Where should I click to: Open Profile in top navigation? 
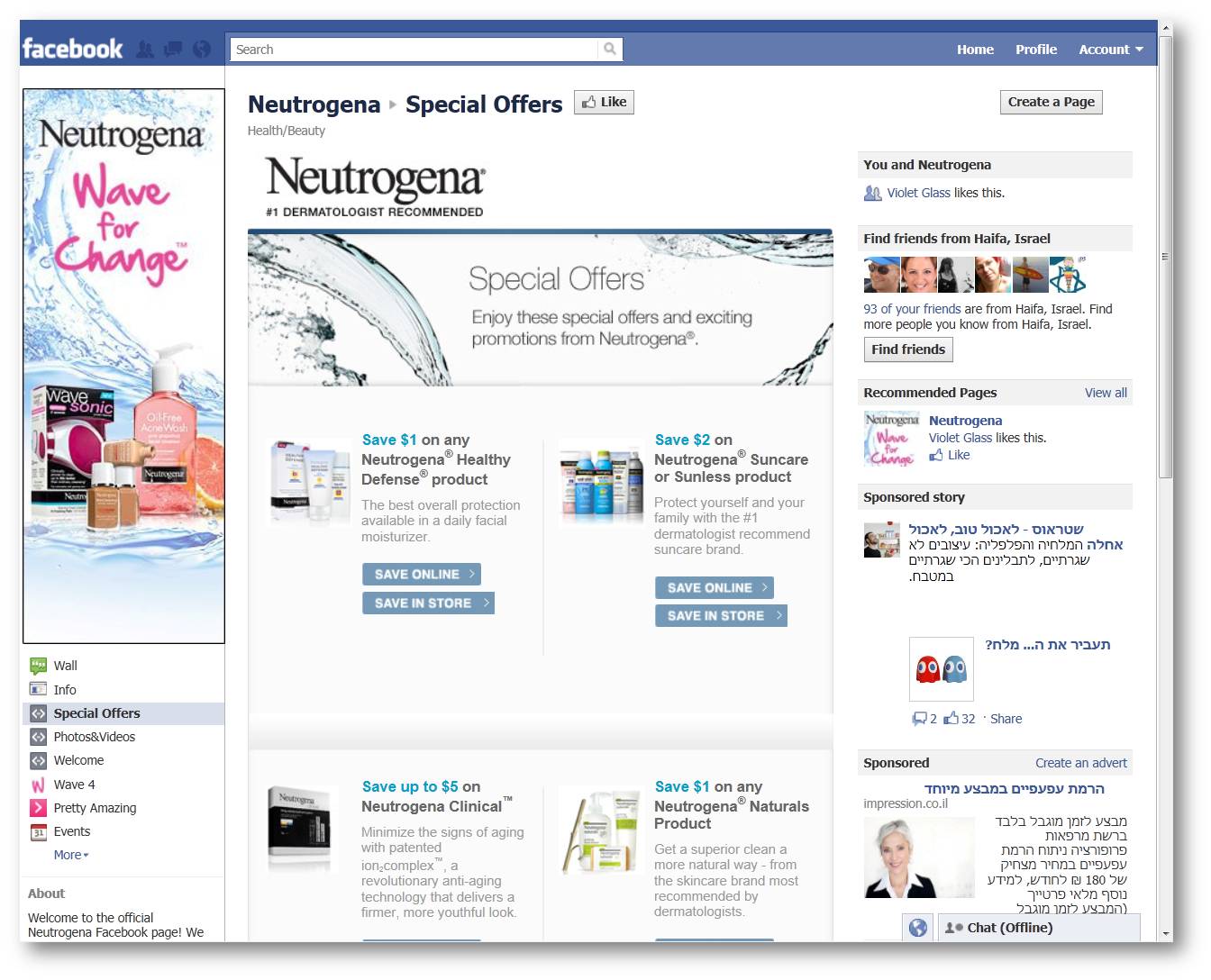pyautogui.click(x=1036, y=50)
